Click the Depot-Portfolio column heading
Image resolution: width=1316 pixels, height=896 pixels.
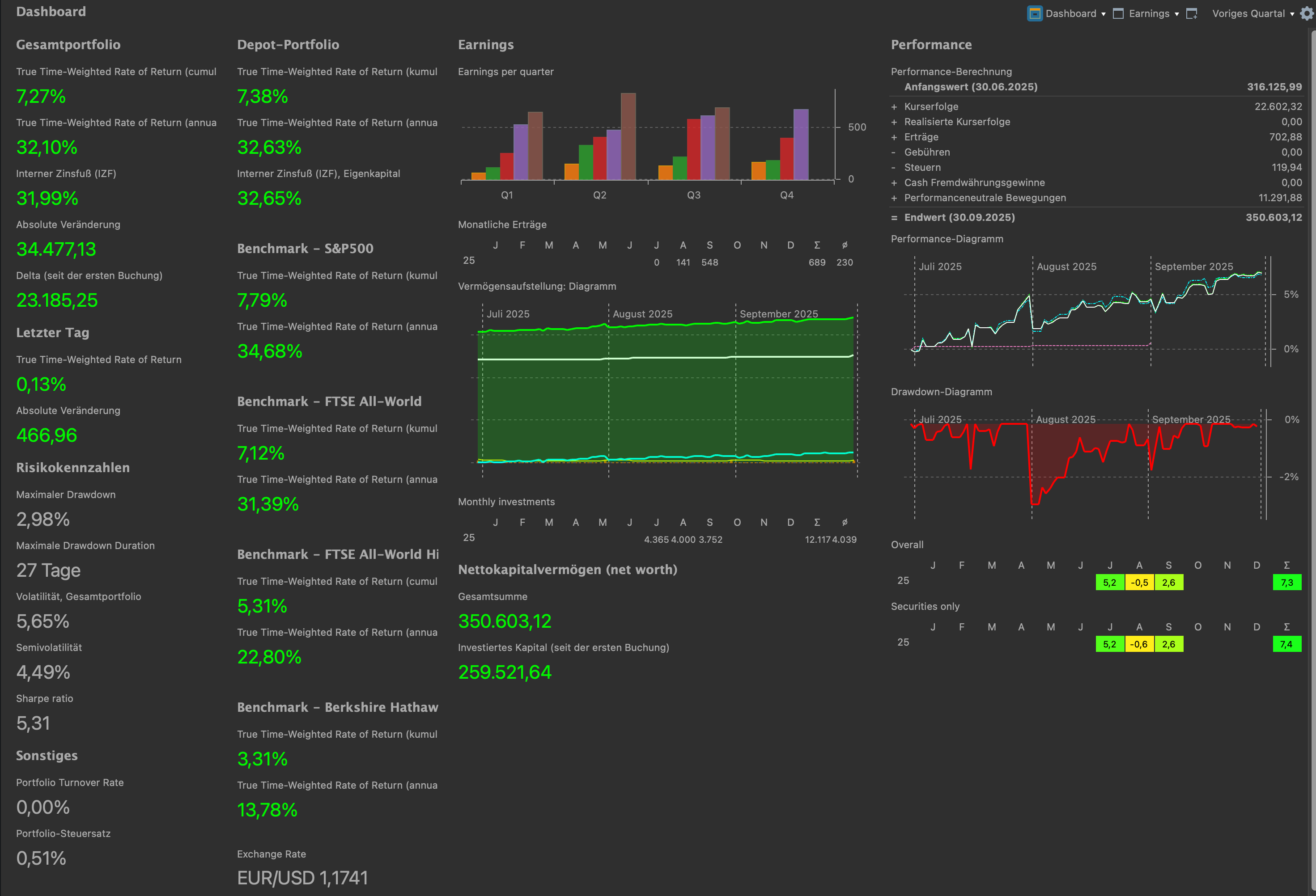(288, 45)
